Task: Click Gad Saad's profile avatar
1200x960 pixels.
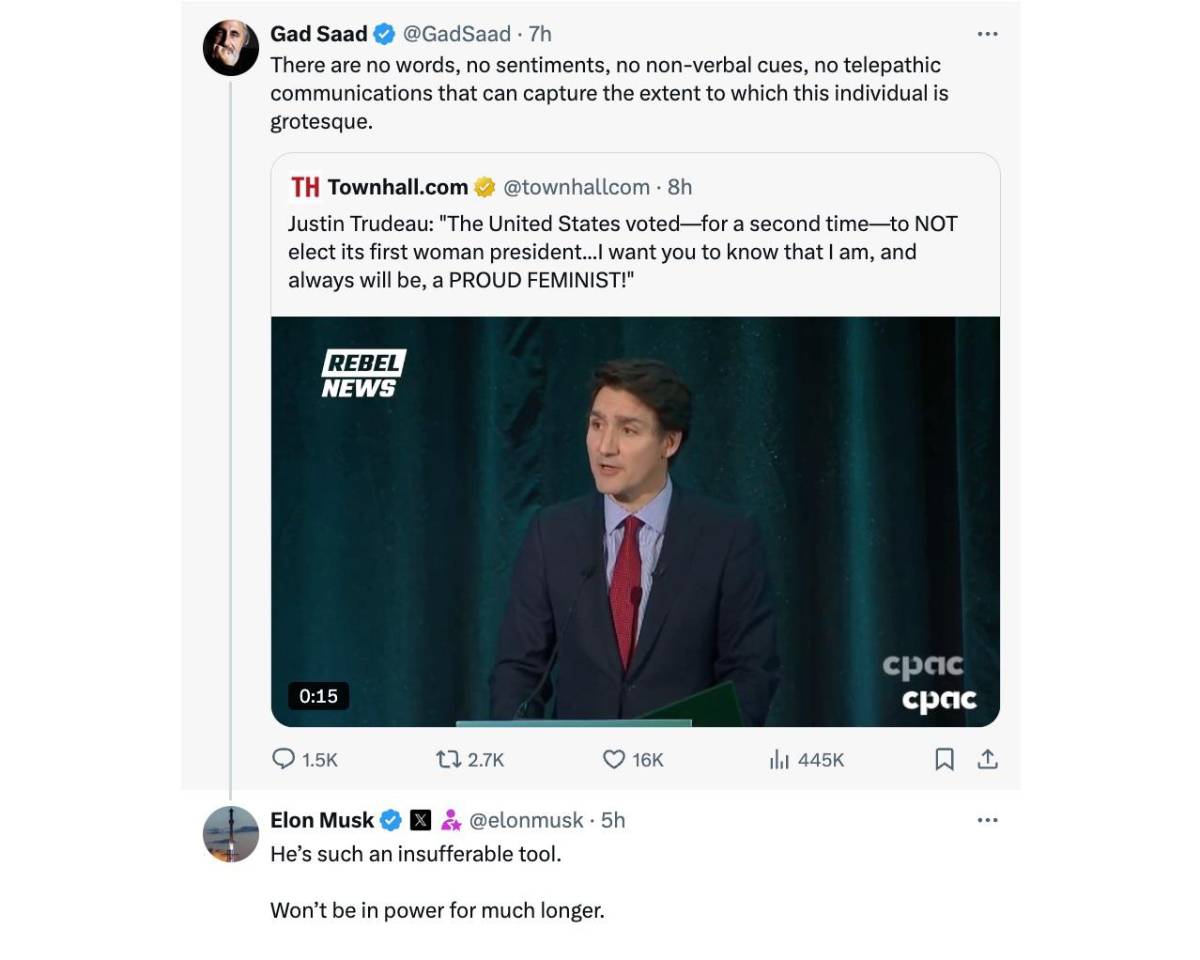Action: pyautogui.click(x=231, y=44)
